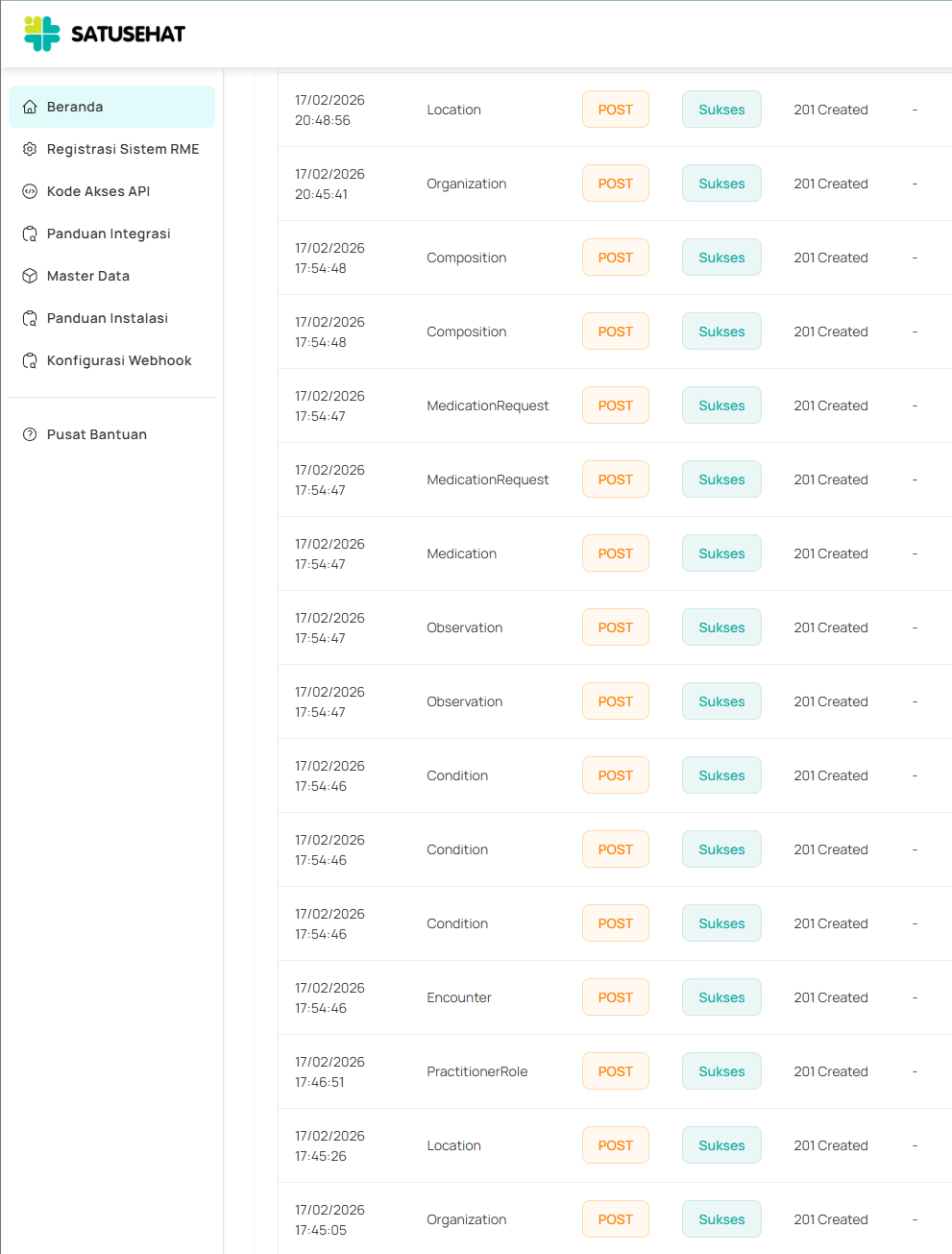This screenshot has width=952, height=1254.
Task: Click the Master Data cube icon
Action: pos(30,276)
